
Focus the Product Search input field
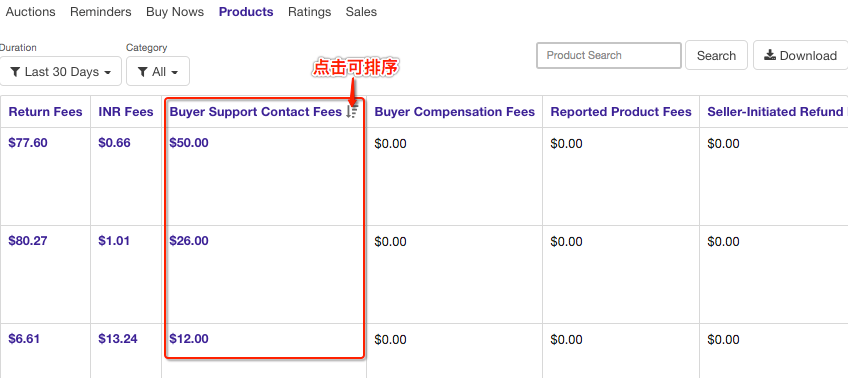point(608,55)
